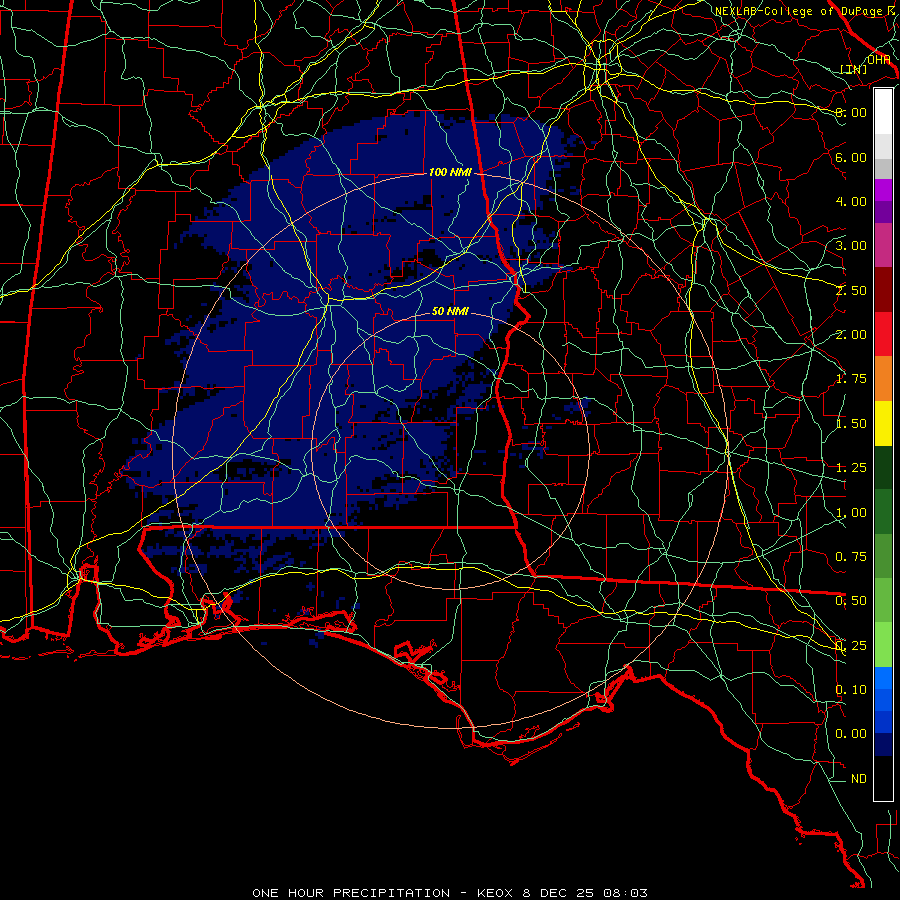The height and width of the screenshot is (900, 900).
Task: Click the yellow 1.50 legend color swatch
Action: 883,423
